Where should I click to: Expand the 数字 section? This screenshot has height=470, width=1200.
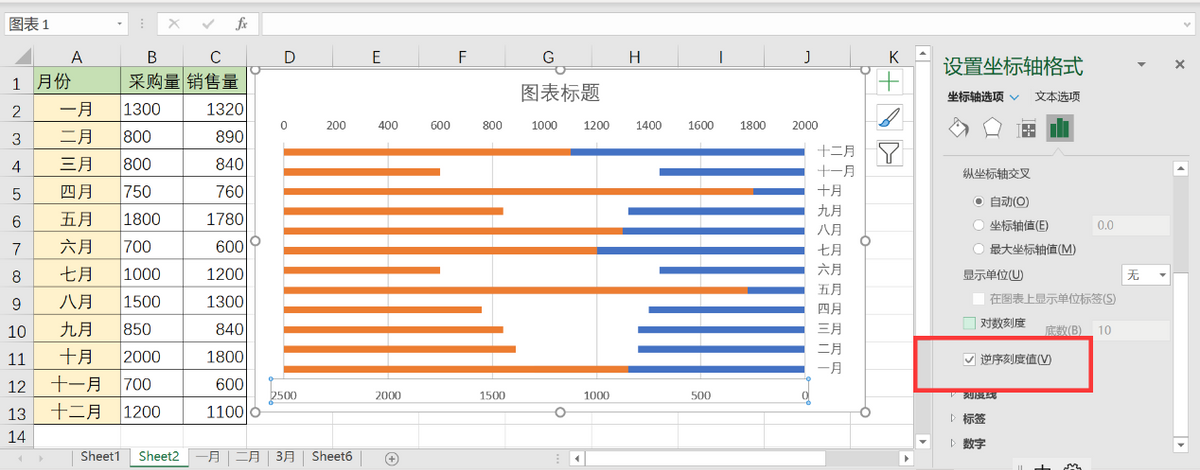tap(952, 443)
